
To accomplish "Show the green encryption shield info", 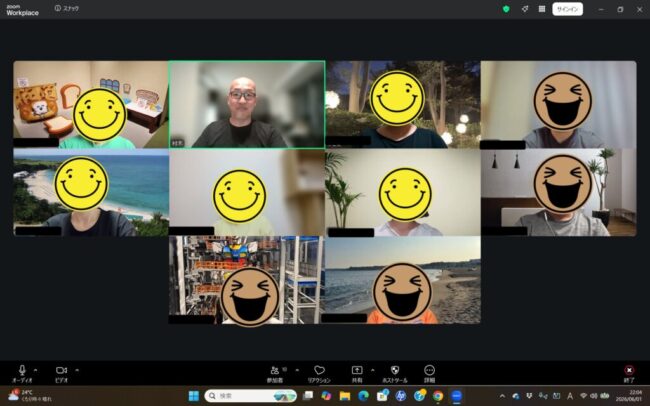I will tap(506, 9).
